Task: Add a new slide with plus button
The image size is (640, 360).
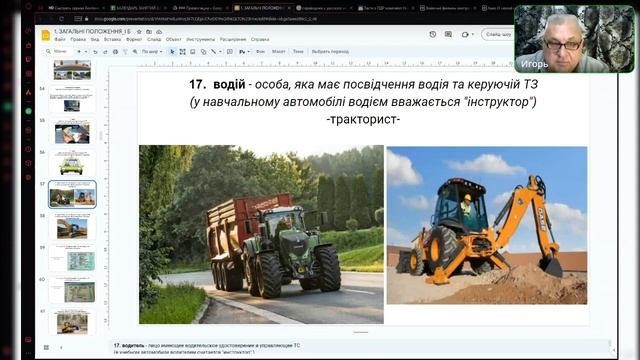Action: [x=79, y=52]
